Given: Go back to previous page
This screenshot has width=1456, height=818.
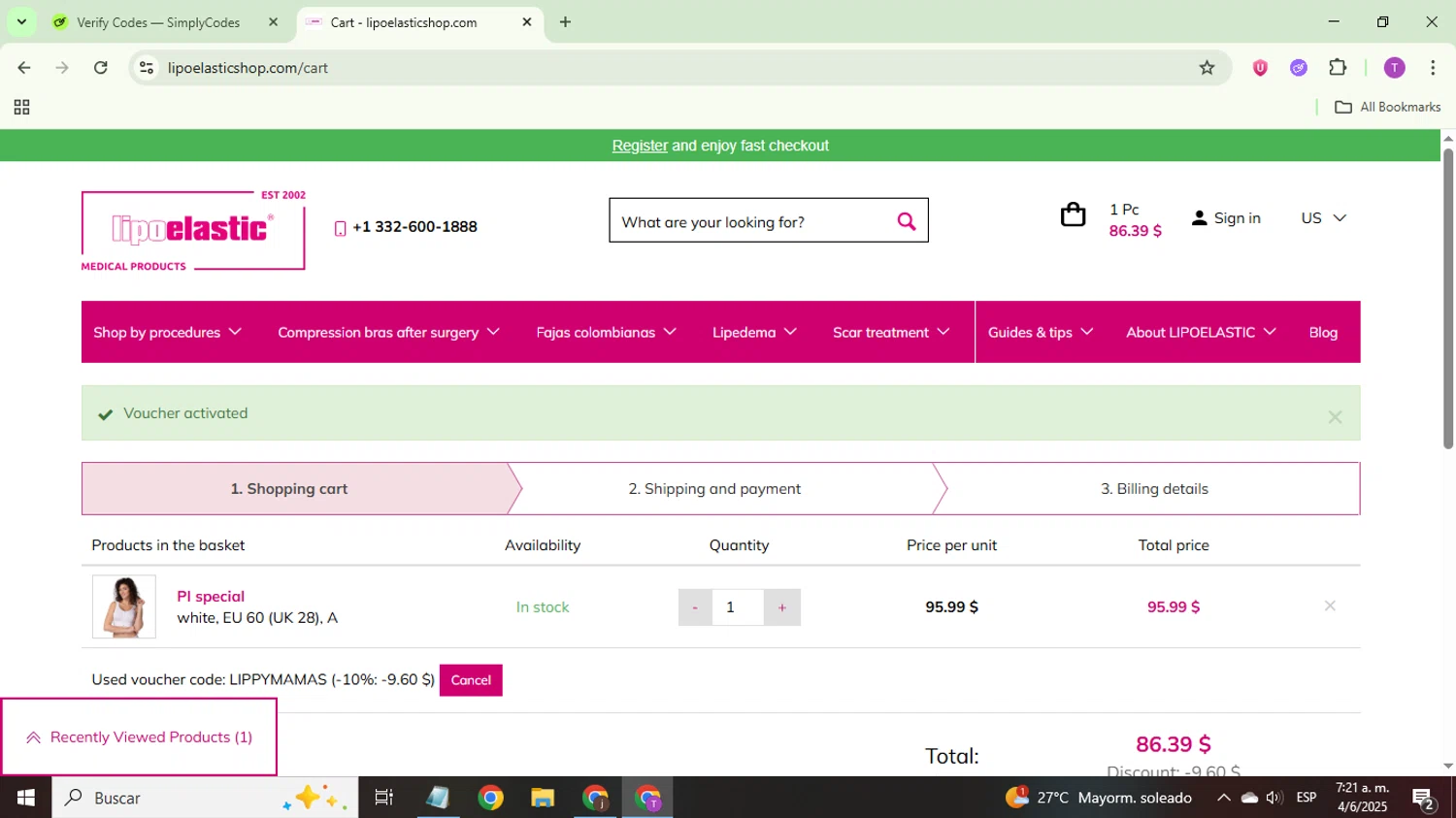Looking at the screenshot, I should point(24,68).
